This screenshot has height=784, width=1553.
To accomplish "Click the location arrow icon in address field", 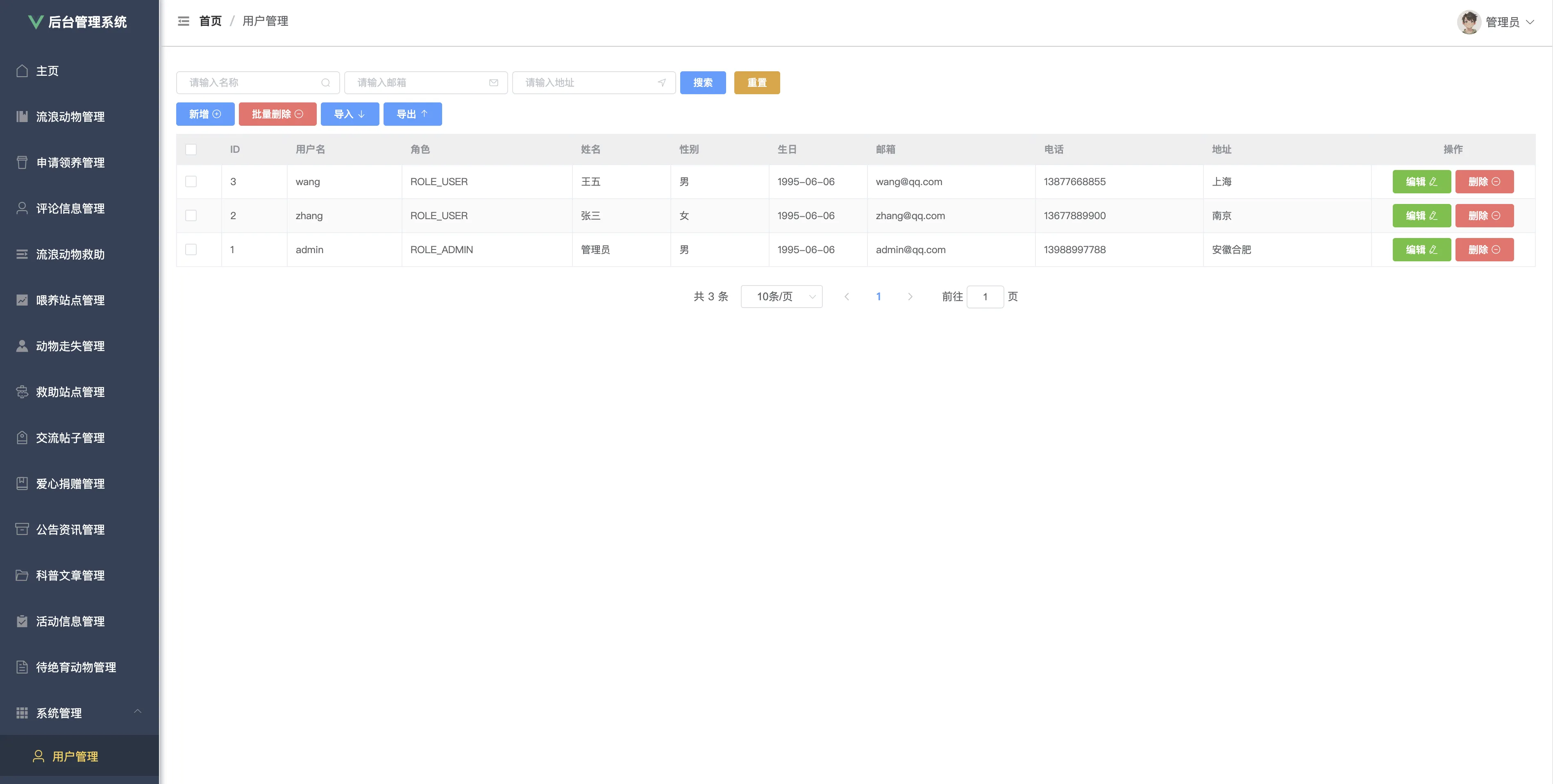I will pos(661,83).
